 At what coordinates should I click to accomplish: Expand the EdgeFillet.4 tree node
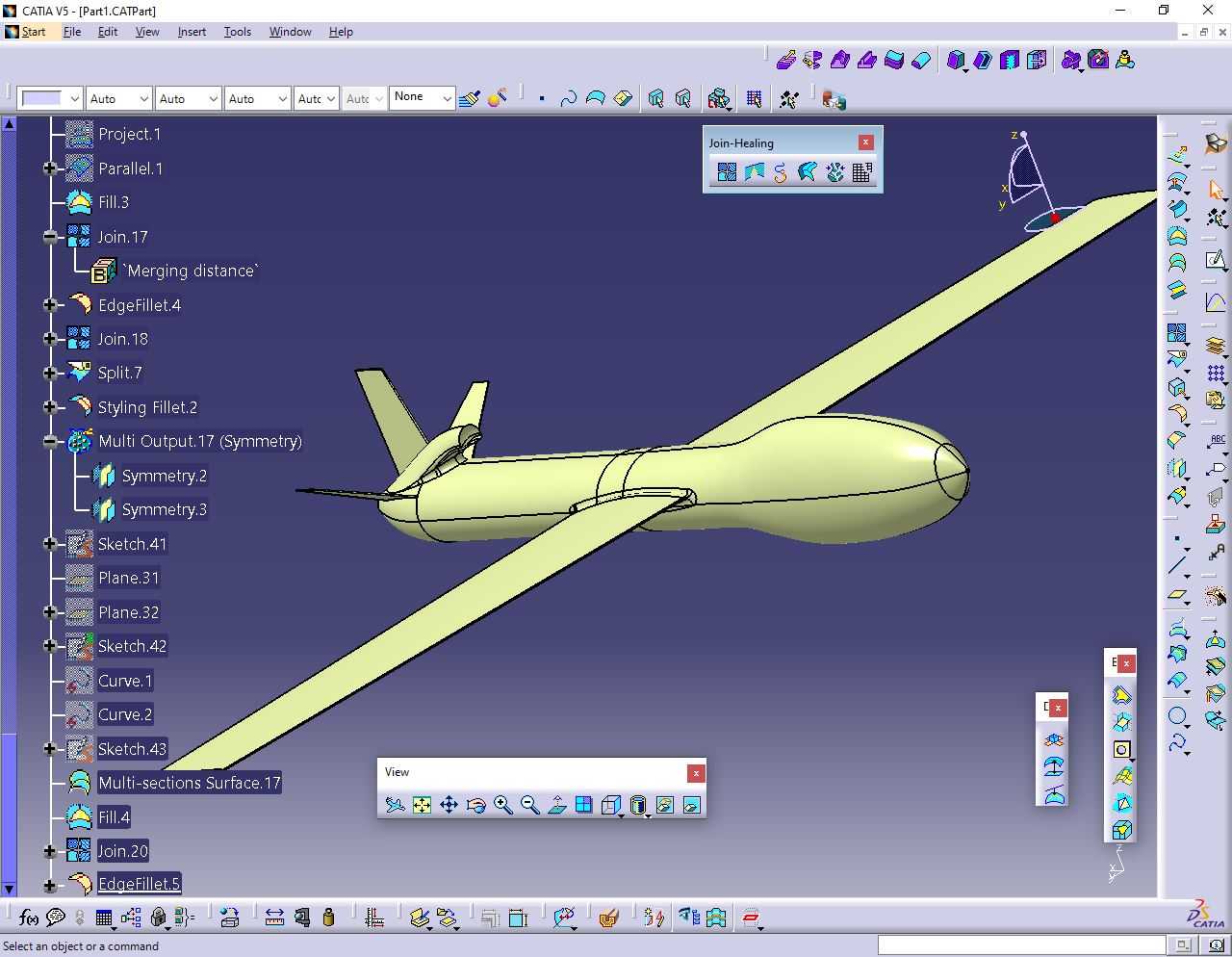(x=50, y=305)
